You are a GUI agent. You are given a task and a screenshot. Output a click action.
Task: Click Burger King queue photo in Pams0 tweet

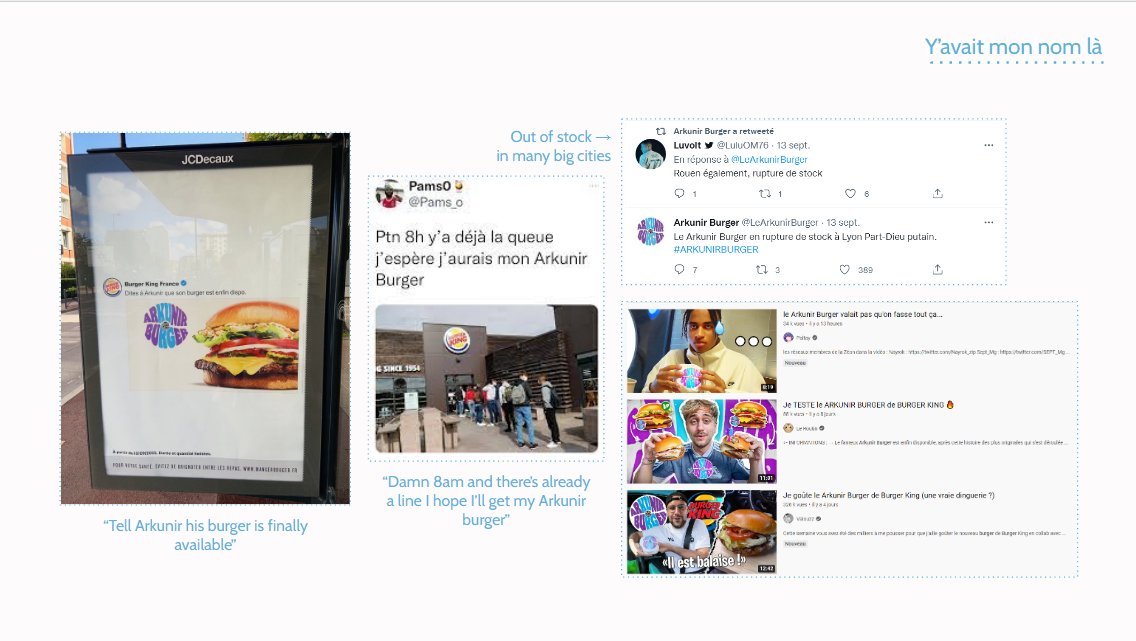tap(487, 378)
